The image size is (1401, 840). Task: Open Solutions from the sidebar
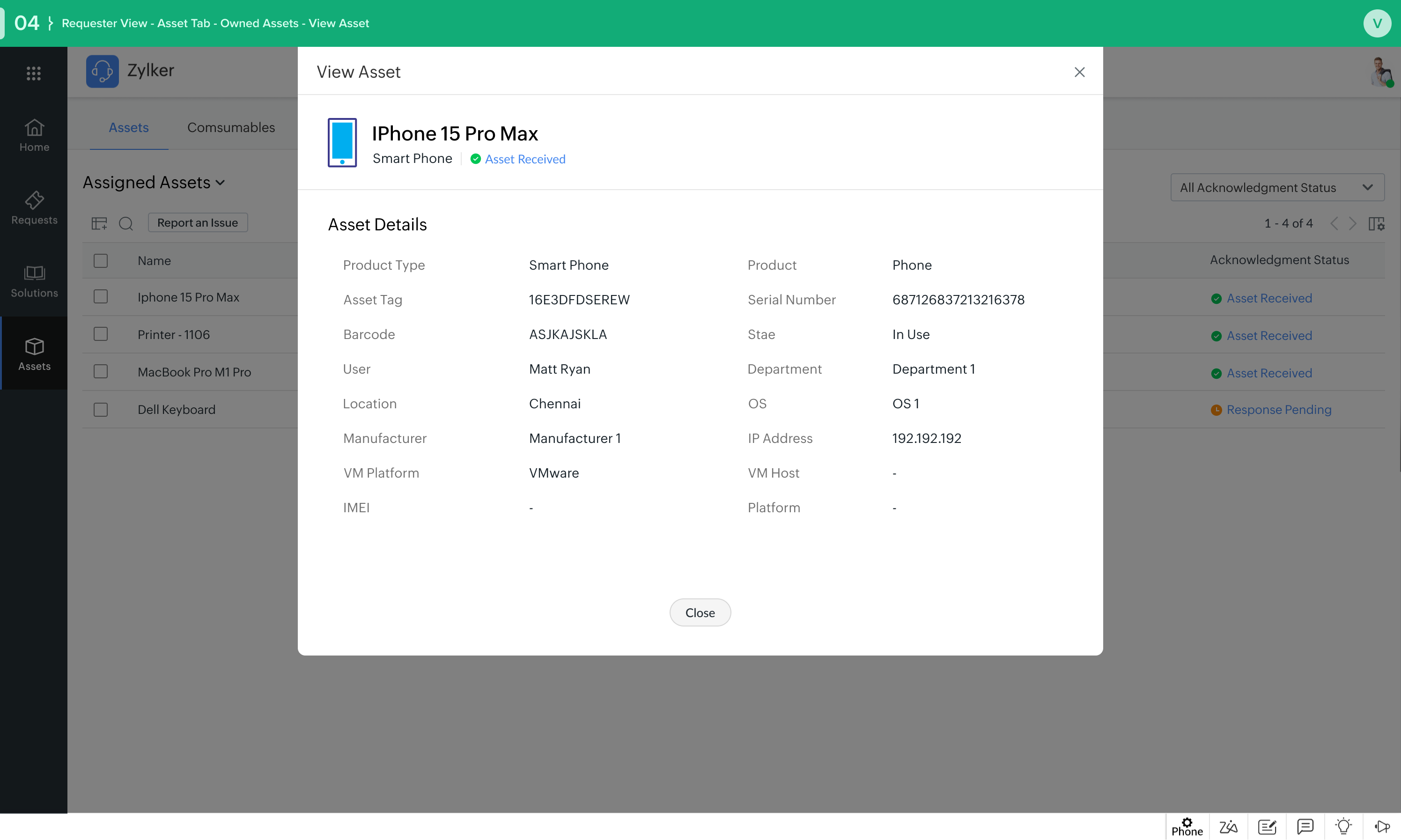[x=34, y=281]
